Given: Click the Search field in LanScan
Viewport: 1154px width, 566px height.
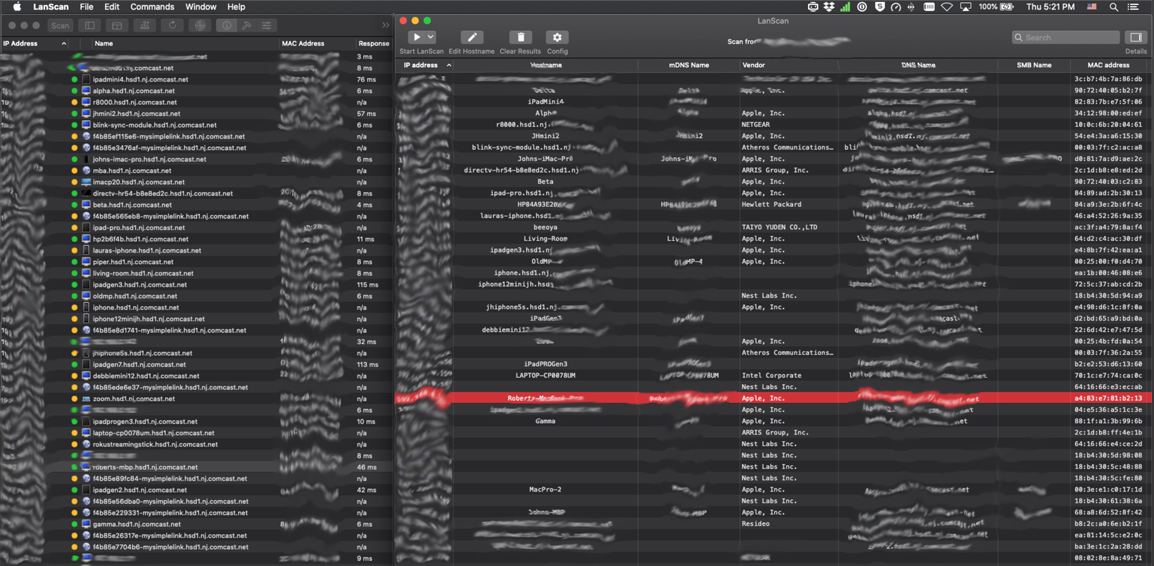Looking at the screenshot, I should (1070, 37).
